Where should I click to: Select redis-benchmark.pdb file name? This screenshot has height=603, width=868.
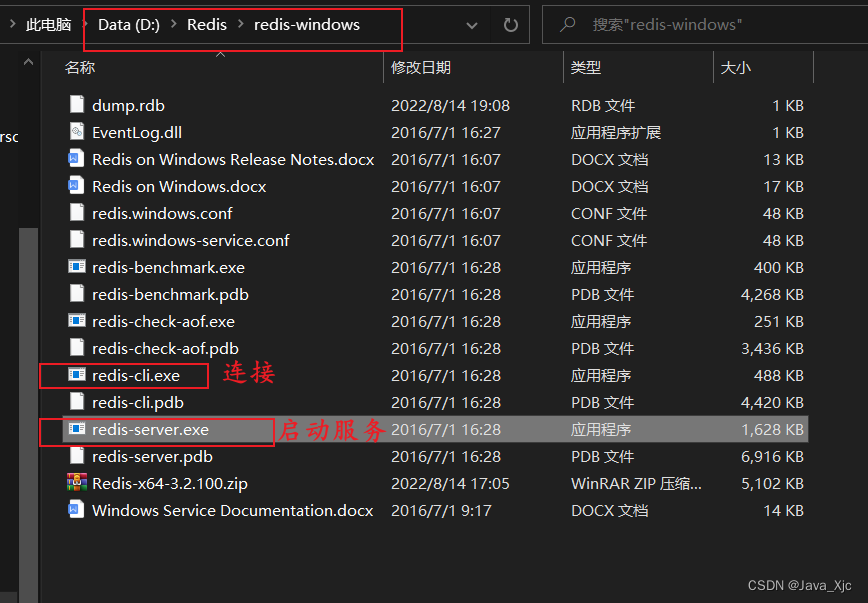coord(170,295)
